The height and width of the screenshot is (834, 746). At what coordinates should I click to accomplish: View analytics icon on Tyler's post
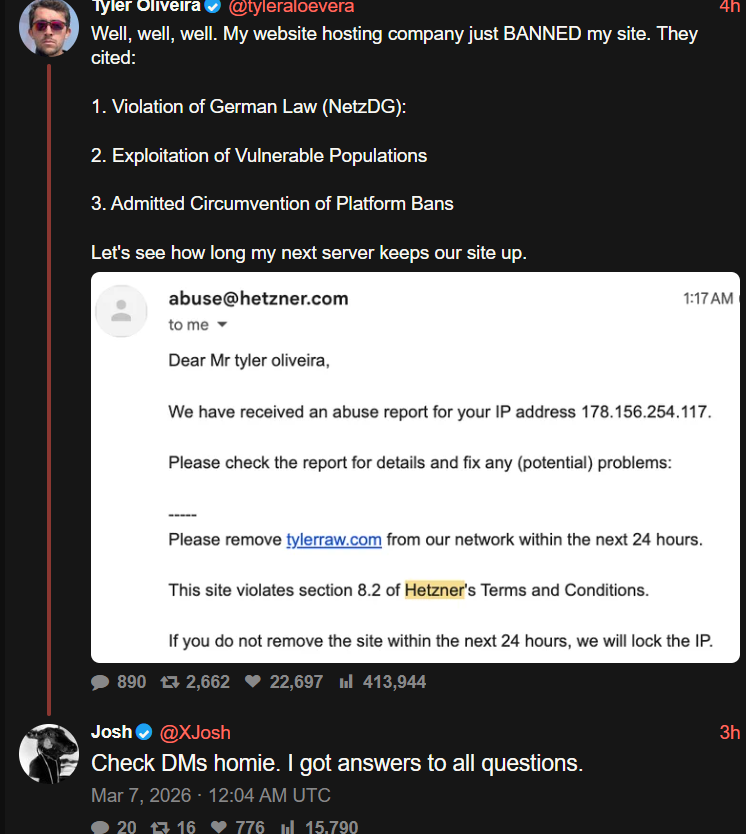347,682
